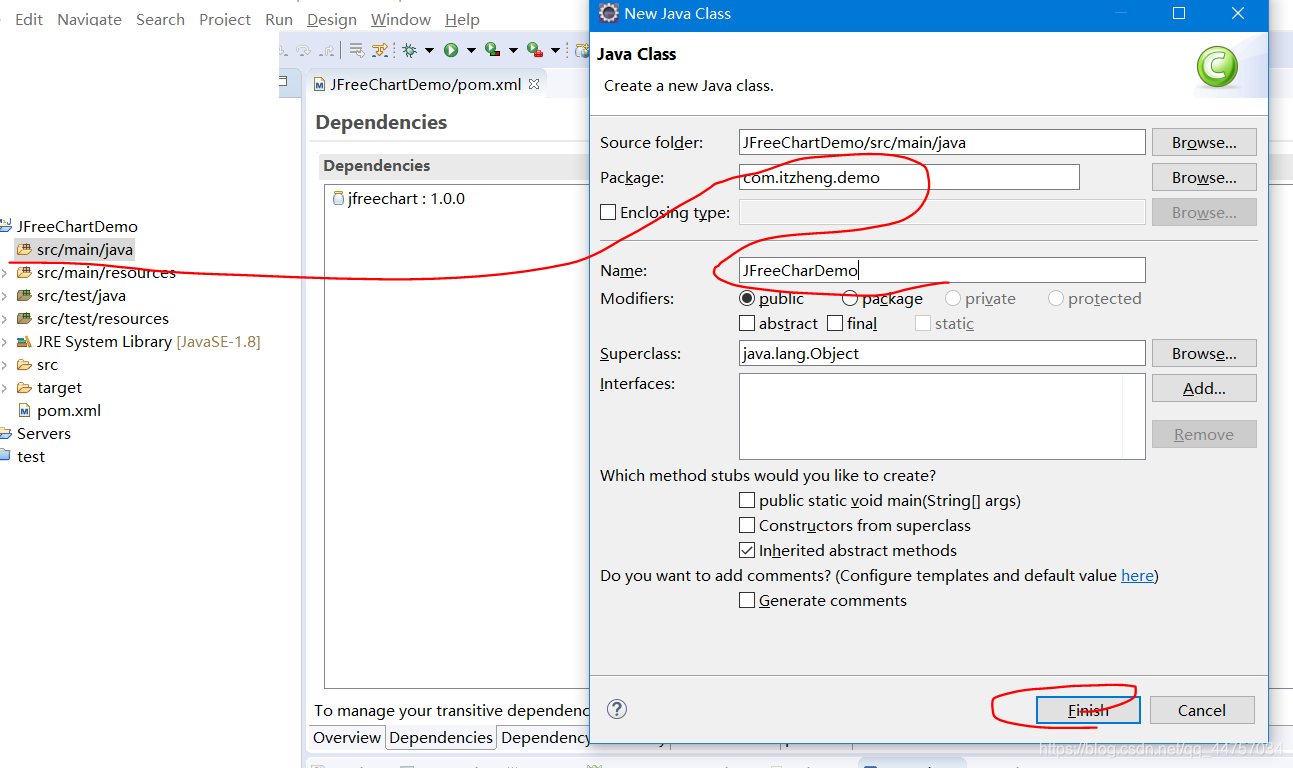
Task: Check Constructors from superclass option
Action: pyautogui.click(x=746, y=525)
